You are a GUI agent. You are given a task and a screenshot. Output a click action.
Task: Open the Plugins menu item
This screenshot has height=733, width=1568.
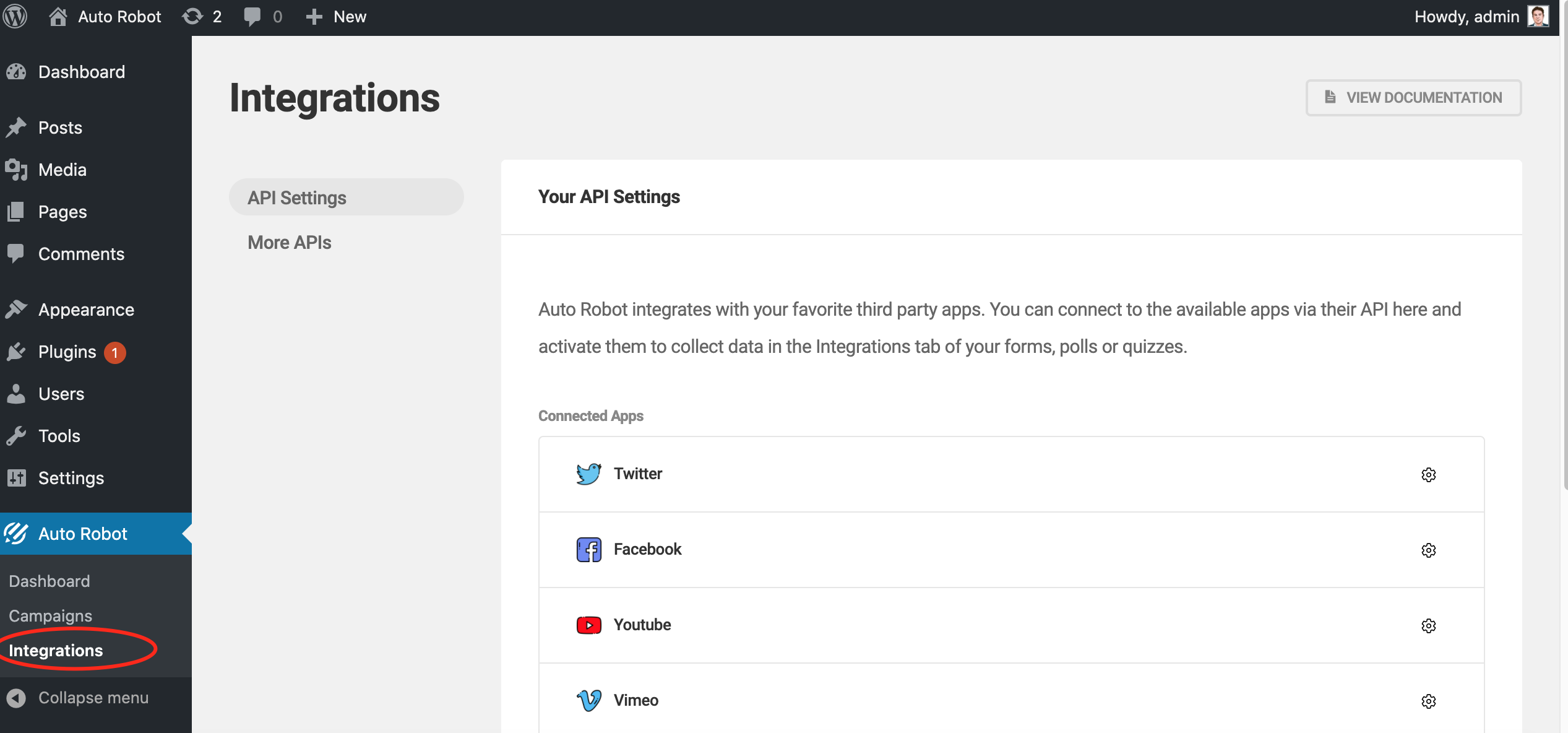67,352
